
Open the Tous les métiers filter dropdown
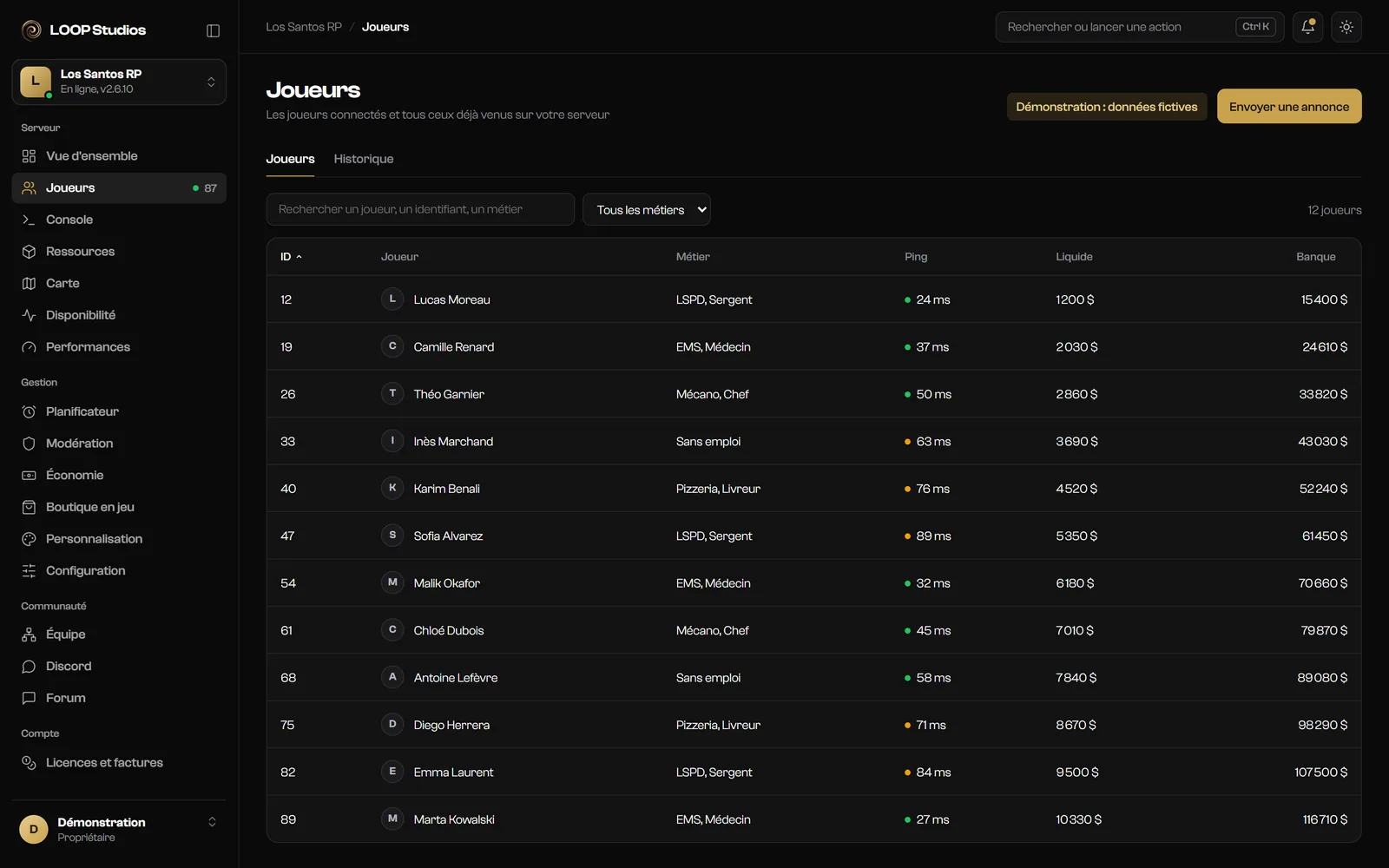[x=647, y=209]
